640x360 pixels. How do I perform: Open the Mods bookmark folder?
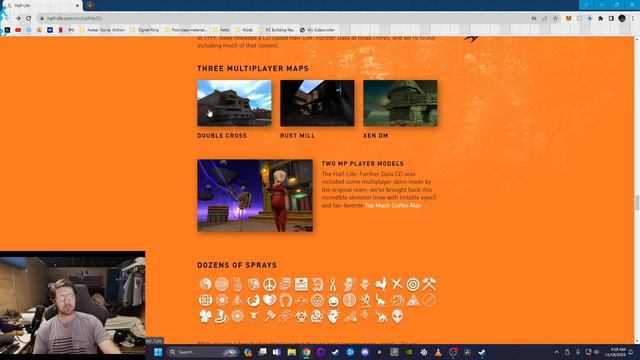pyautogui.click(x=244, y=30)
